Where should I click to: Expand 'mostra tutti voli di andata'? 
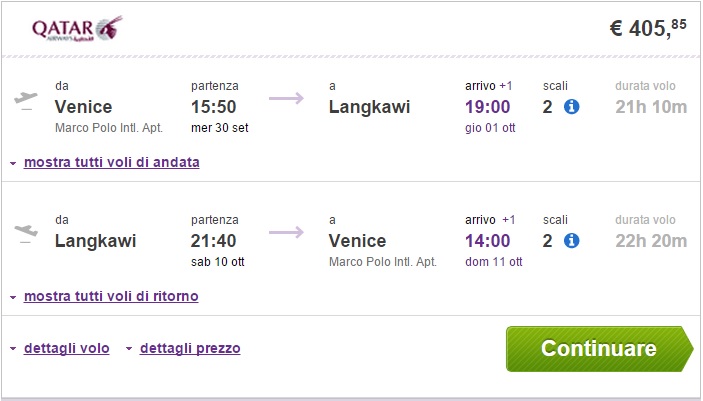pos(111,162)
